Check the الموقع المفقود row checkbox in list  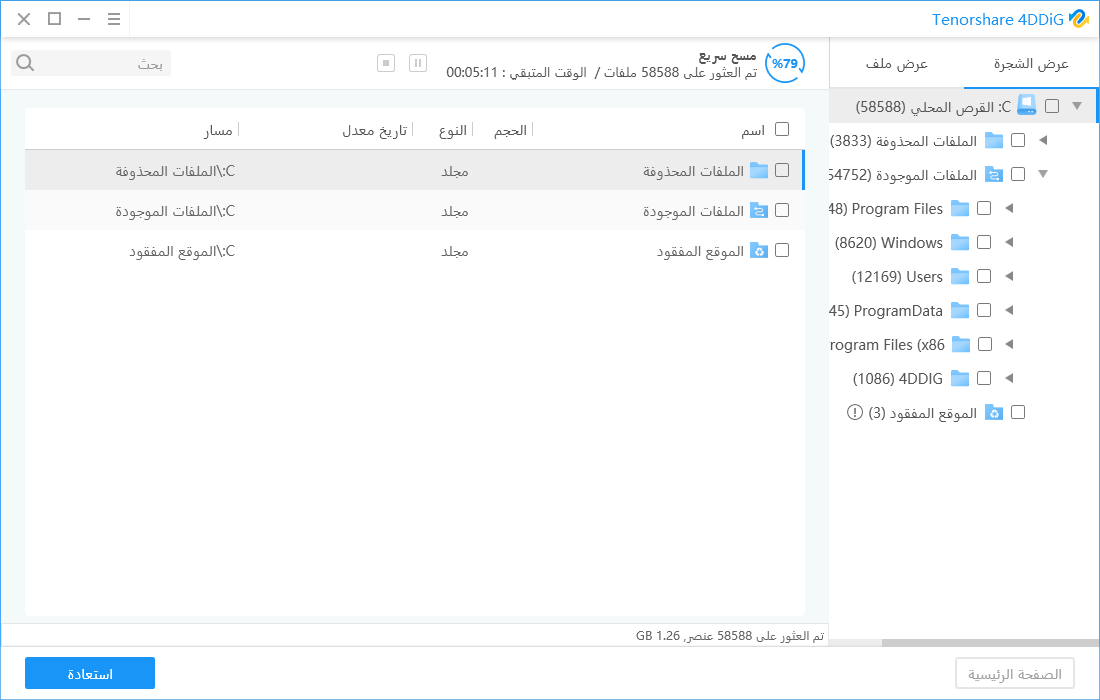click(x=782, y=250)
